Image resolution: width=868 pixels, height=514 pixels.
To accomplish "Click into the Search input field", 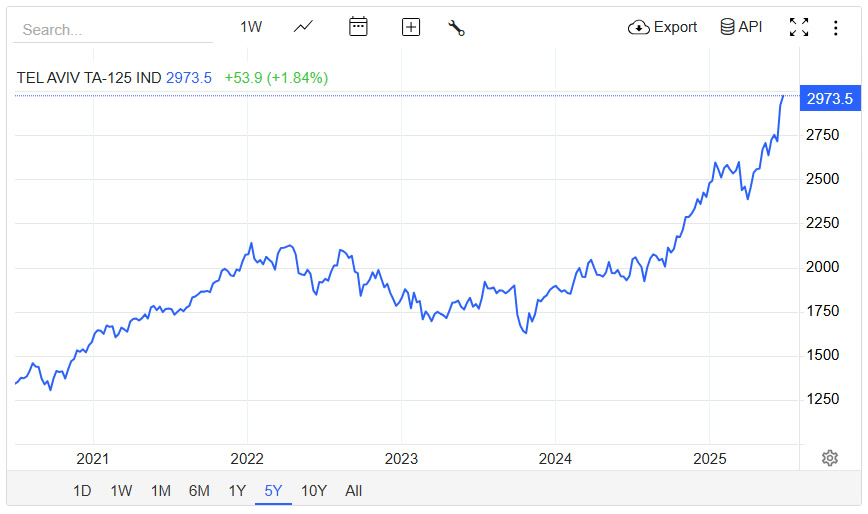I will point(113,30).
